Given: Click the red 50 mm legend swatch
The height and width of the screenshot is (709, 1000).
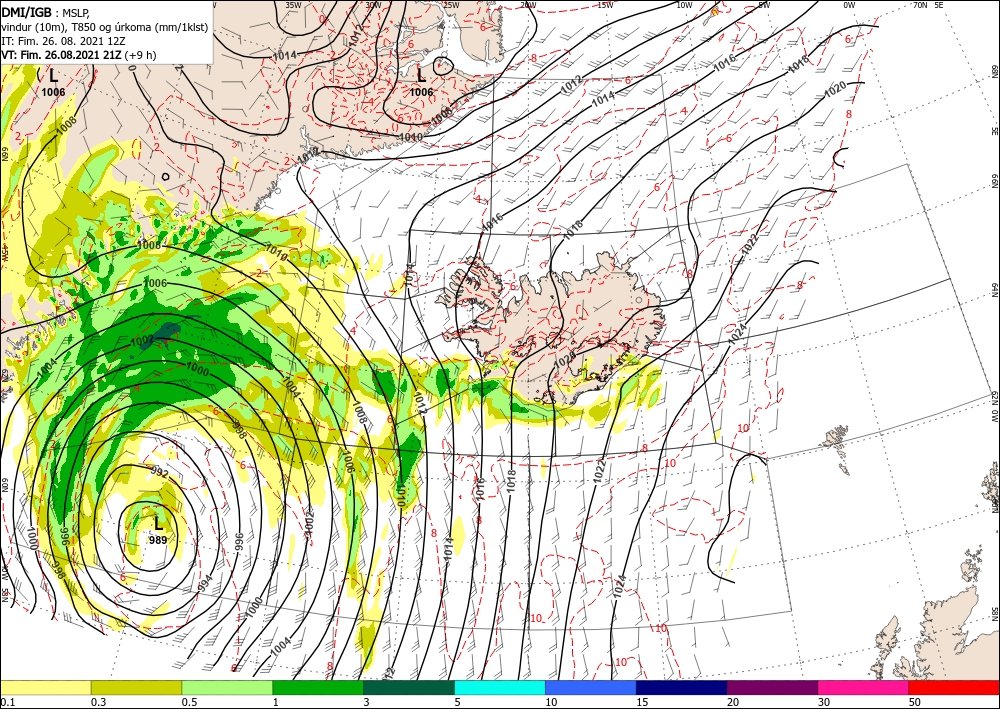Looking at the screenshot, I should coord(954,687).
